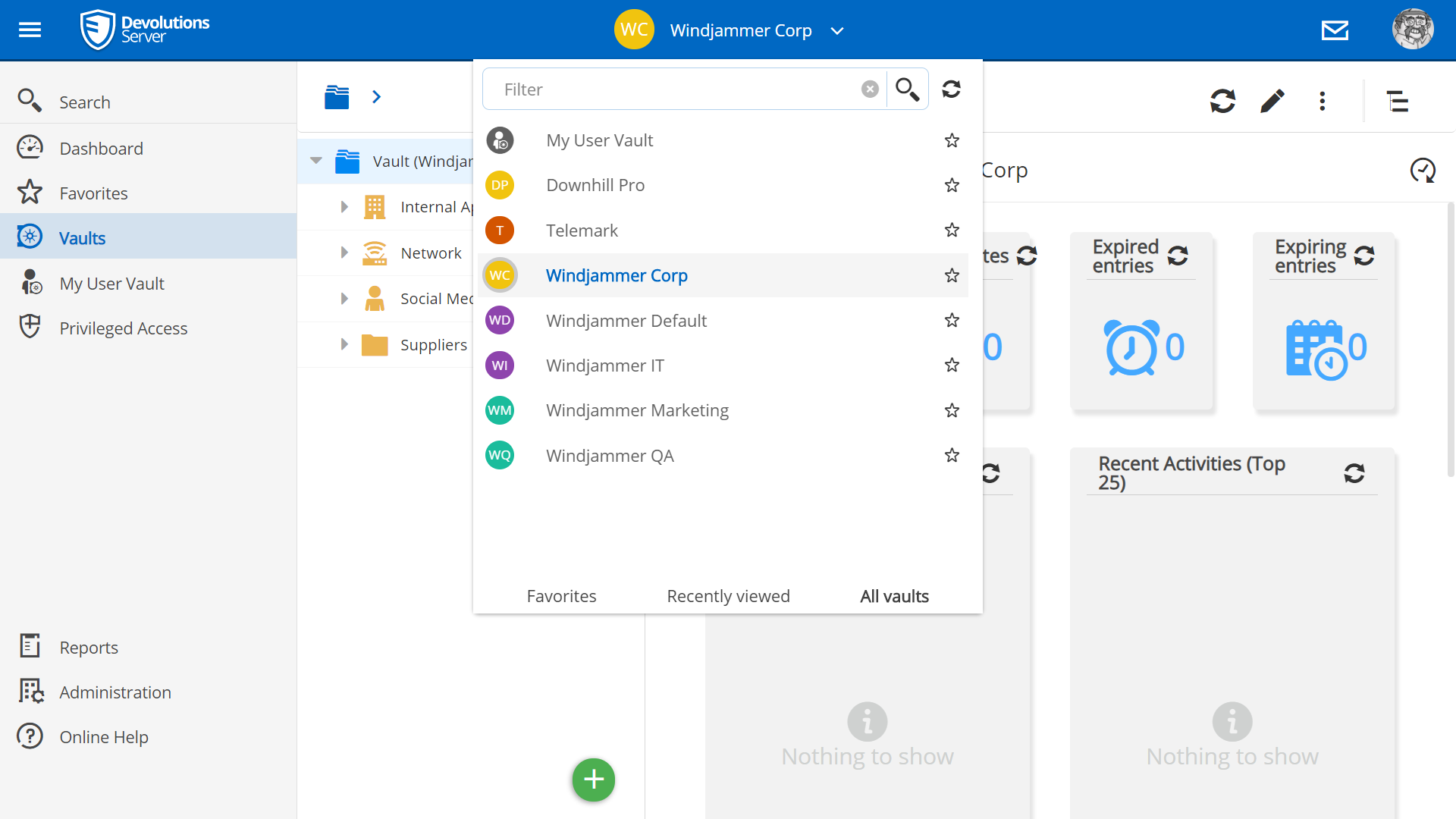The width and height of the screenshot is (1456, 819).
Task: Collapse the Vault root tree node
Action: [x=316, y=161]
